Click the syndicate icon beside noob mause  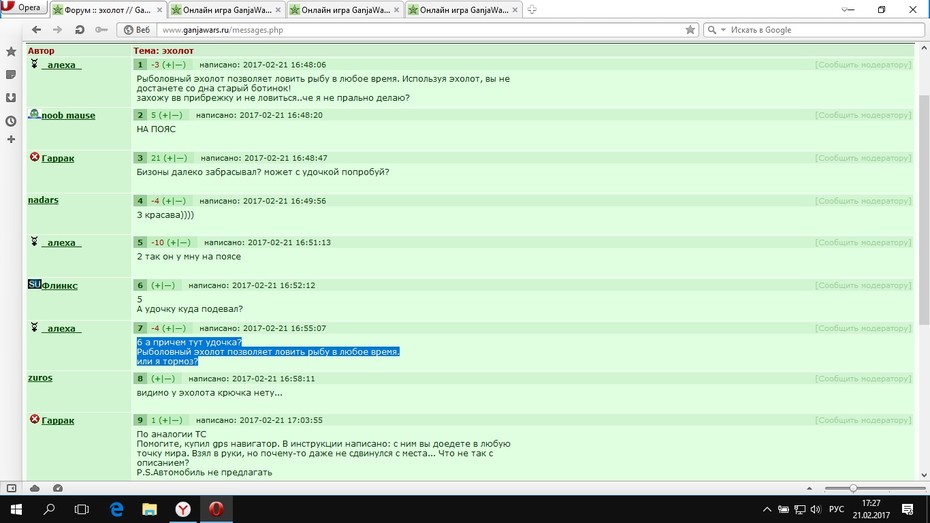[34, 114]
